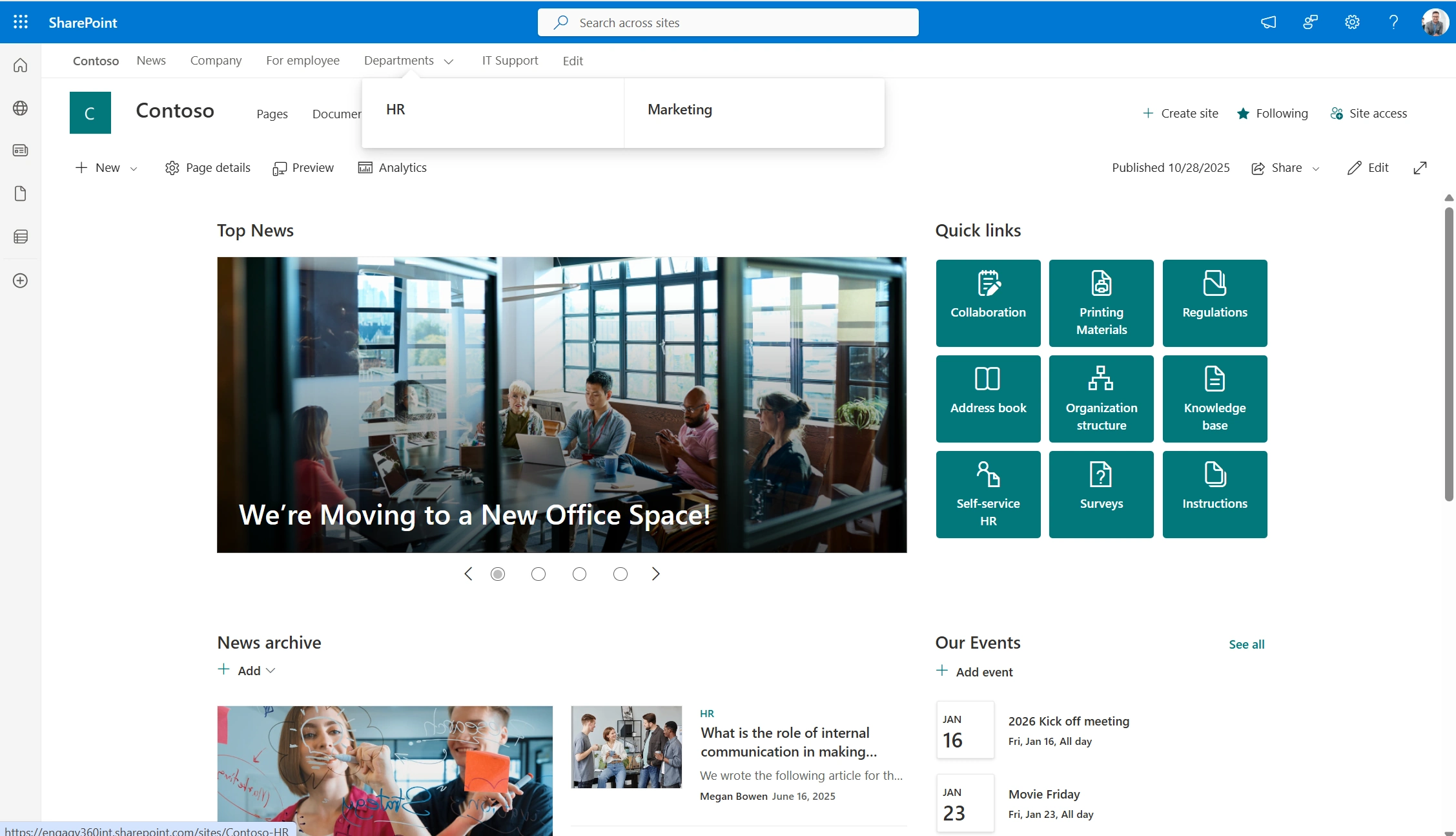Switch to the News navigation item
1456x836 pixels.
150,60
